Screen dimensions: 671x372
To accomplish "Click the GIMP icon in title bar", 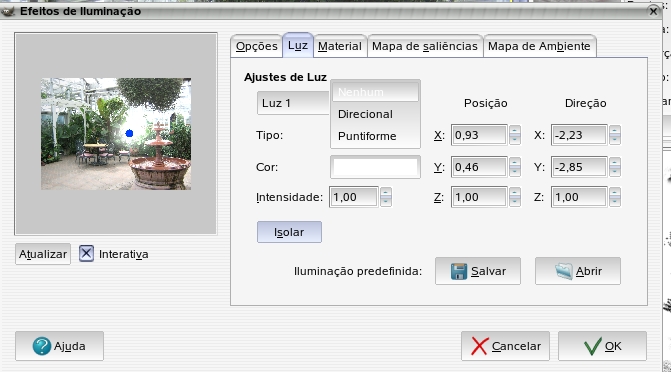I will (x=8, y=12).
